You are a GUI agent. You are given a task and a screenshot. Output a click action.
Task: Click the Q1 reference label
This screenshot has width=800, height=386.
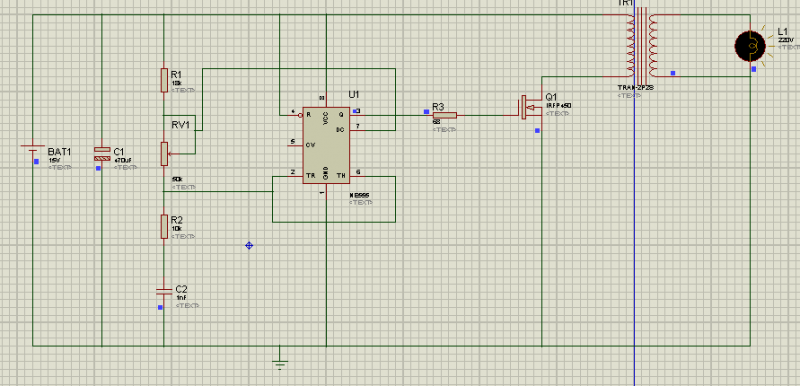pyautogui.click(x=552, y=97)
